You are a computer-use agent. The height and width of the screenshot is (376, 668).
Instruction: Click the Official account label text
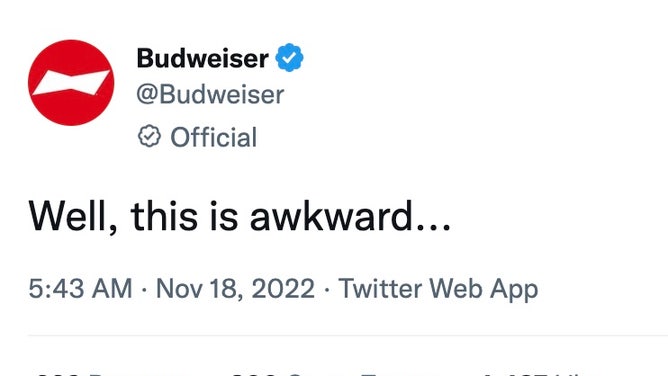[x=213, y=137]
